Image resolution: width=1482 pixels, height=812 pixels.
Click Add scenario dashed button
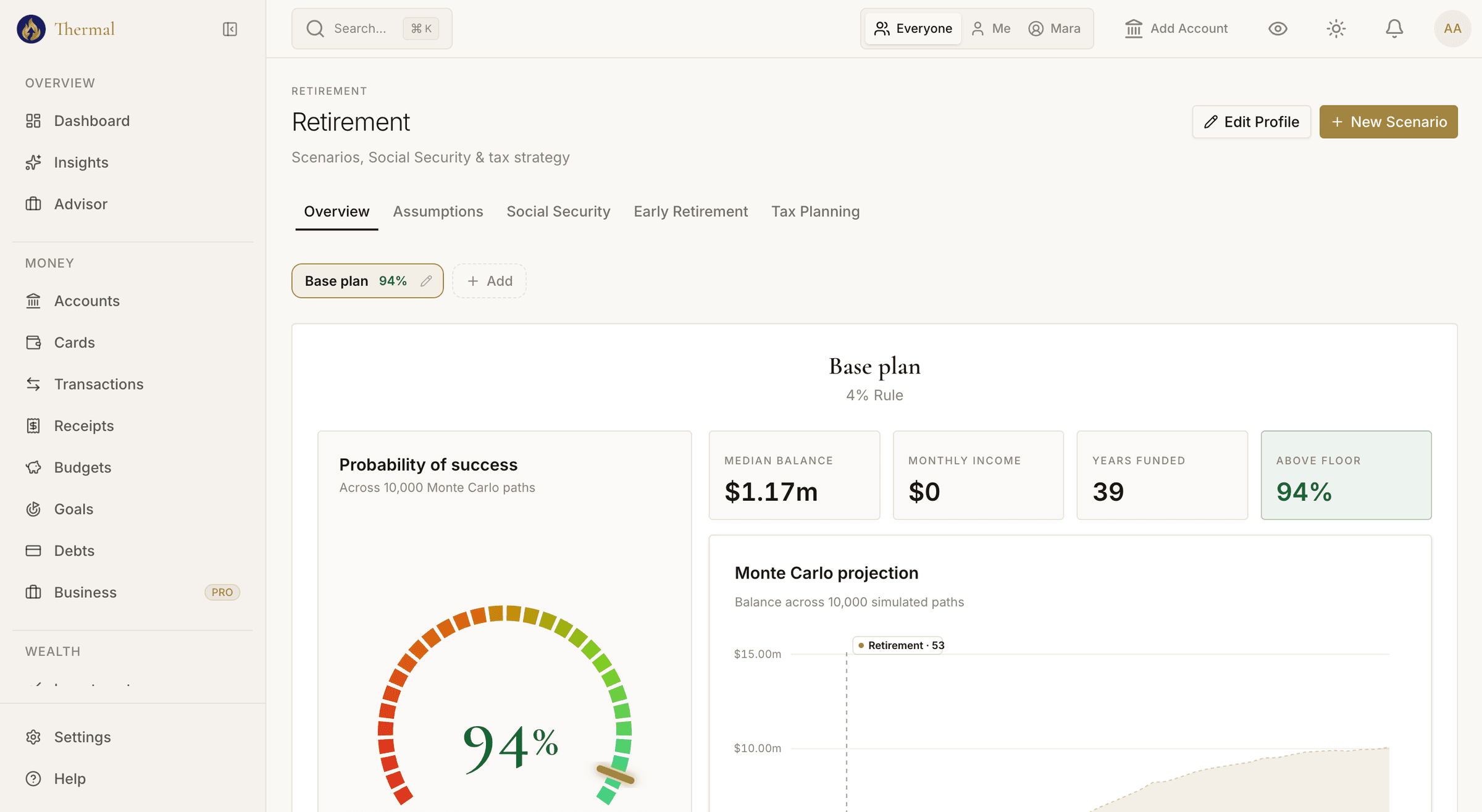pyautogui.click(x=489, y=281)
